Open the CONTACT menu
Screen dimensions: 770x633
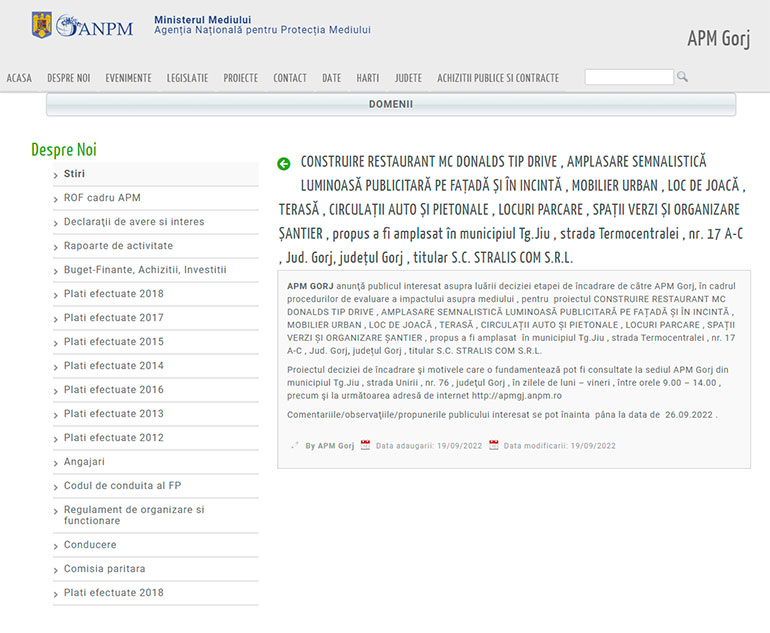(290, 78)
